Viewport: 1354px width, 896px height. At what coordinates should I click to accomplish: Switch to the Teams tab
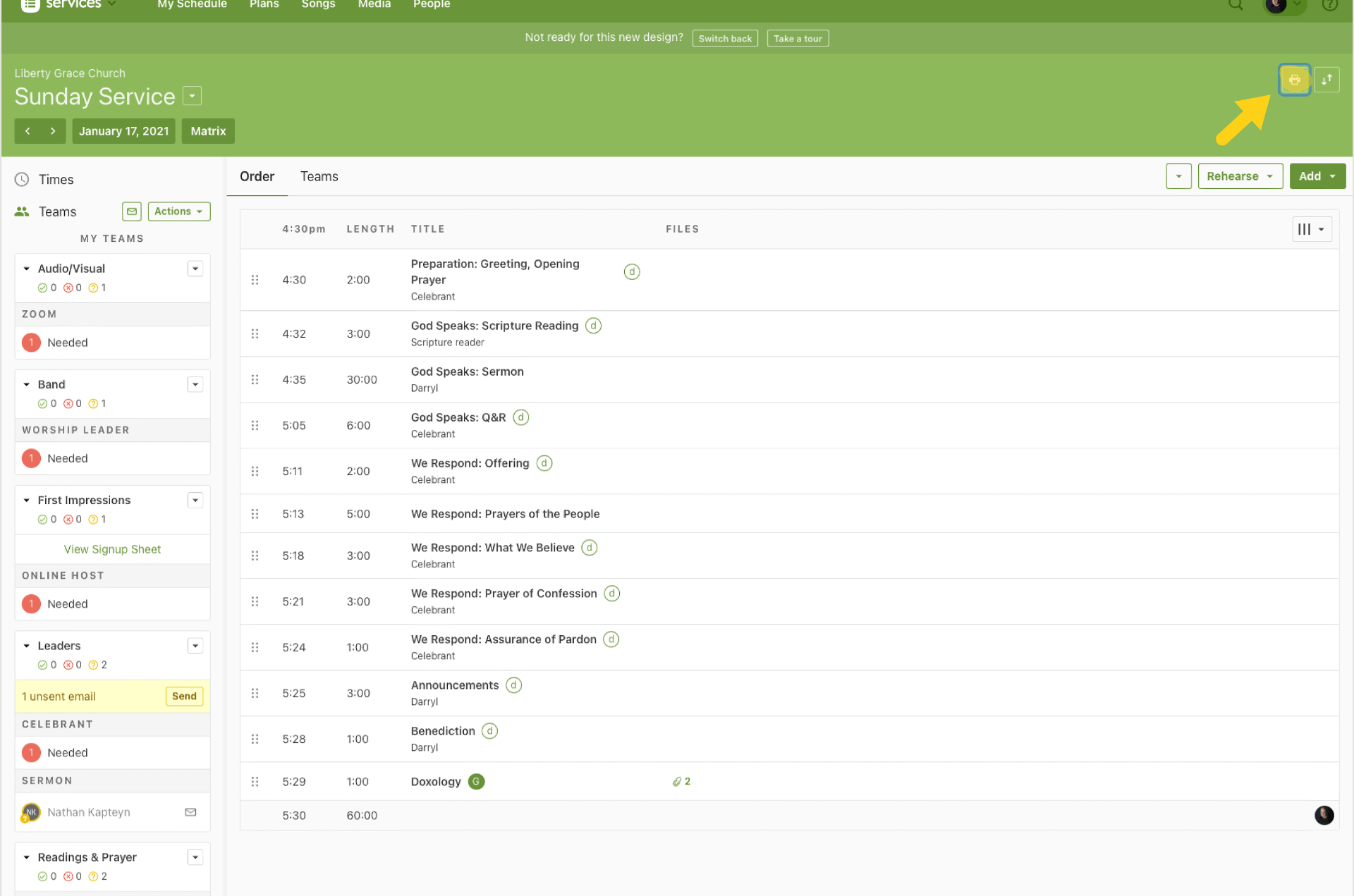(x=319, y=176)
